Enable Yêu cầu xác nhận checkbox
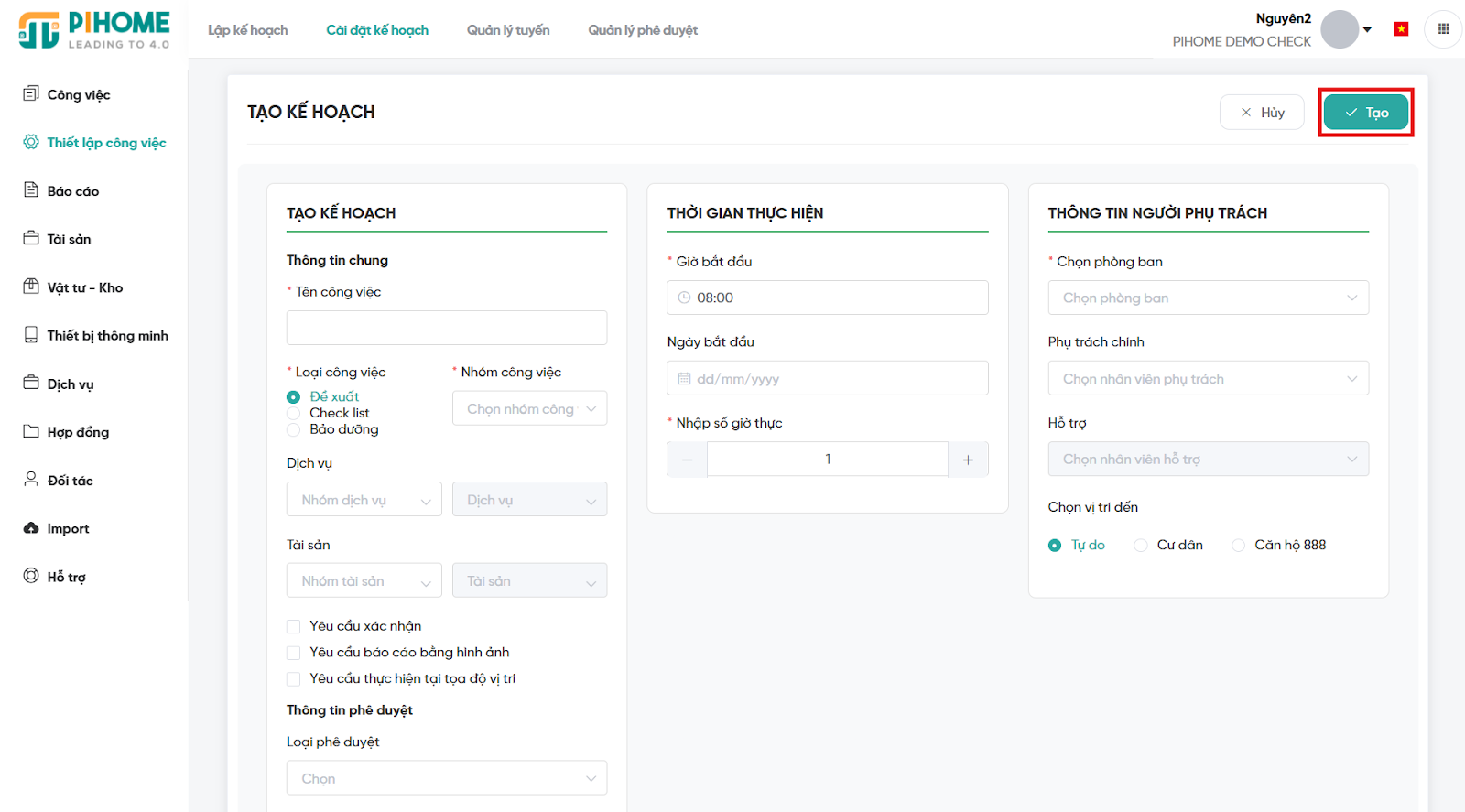The height and width of the screenshot is (812, 1465). coord(294,626)
